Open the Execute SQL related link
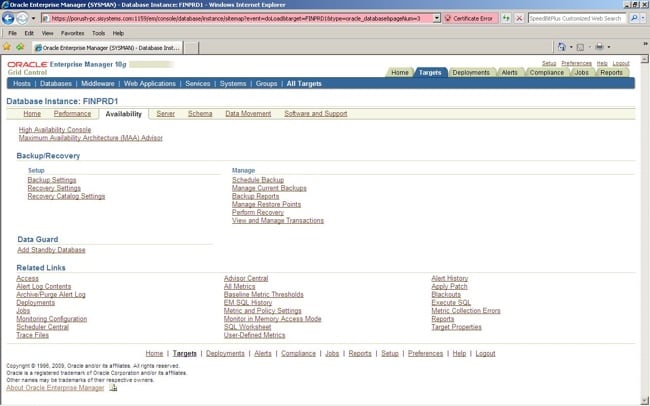 [x=451, y=303]
